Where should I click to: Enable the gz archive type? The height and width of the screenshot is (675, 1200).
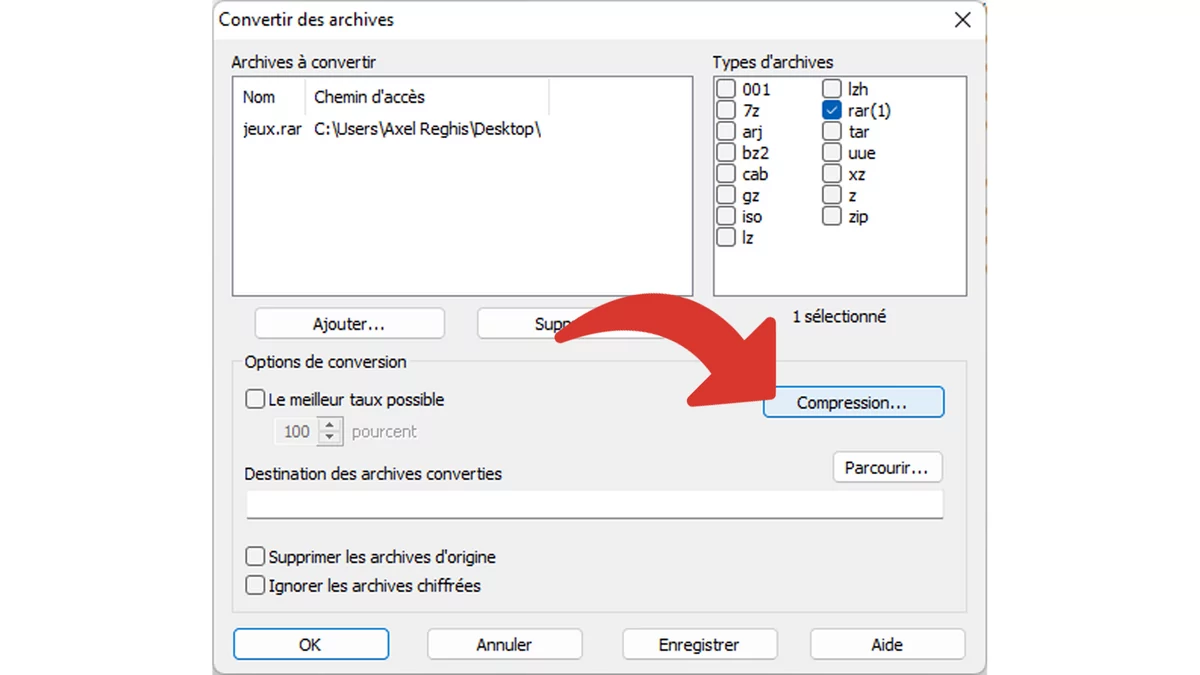coord(726,195)
